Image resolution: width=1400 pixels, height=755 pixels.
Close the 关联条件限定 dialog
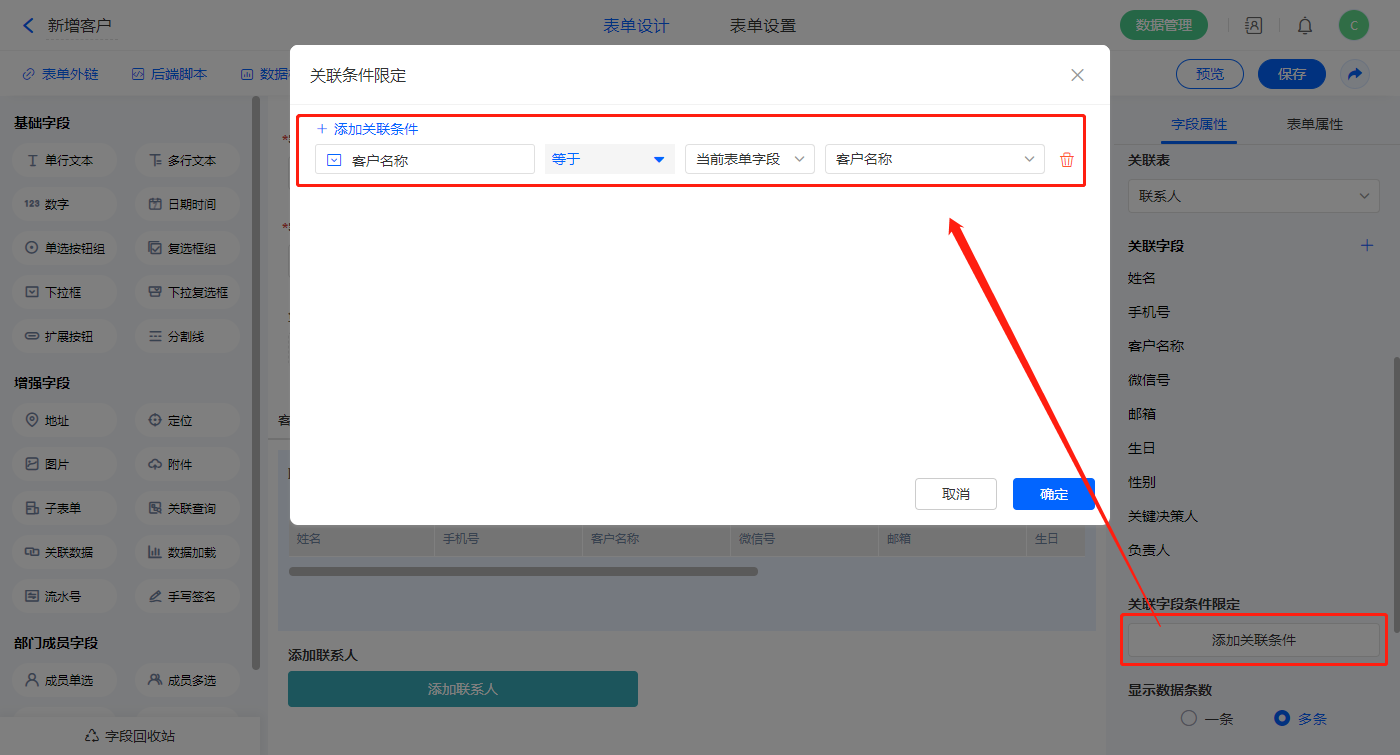[x=1077, y=75]
